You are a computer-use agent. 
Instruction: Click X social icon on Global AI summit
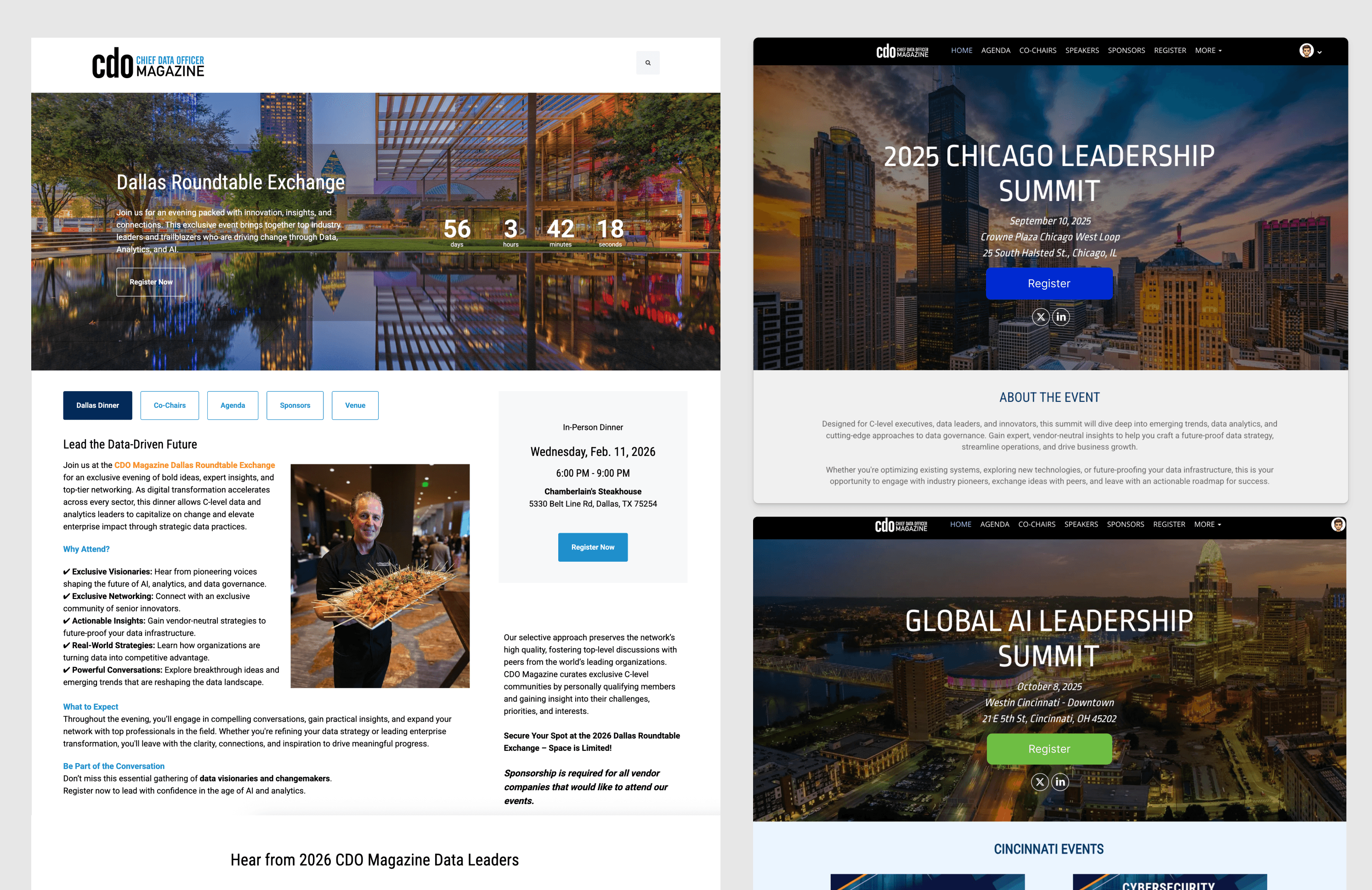point(1039,782)
